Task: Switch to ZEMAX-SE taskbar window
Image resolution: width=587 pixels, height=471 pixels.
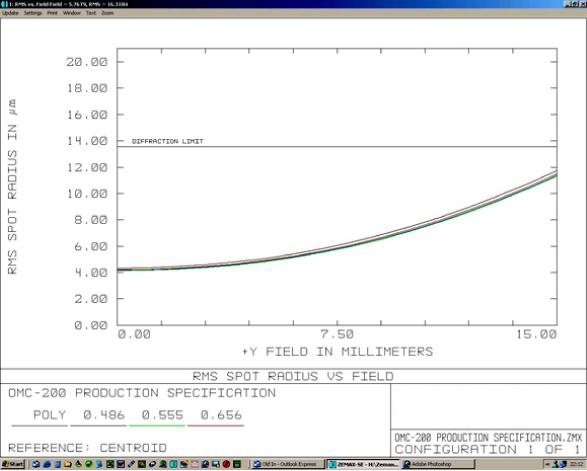Action: click(x=363, y=464)
